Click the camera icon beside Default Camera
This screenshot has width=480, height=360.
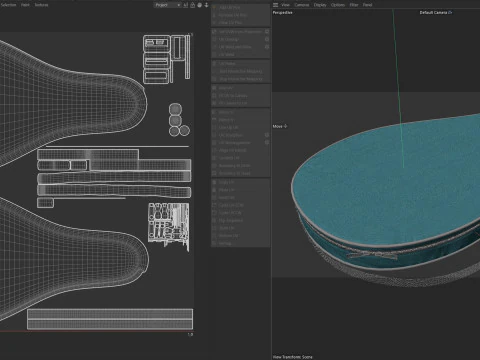(x=450, y=12)
